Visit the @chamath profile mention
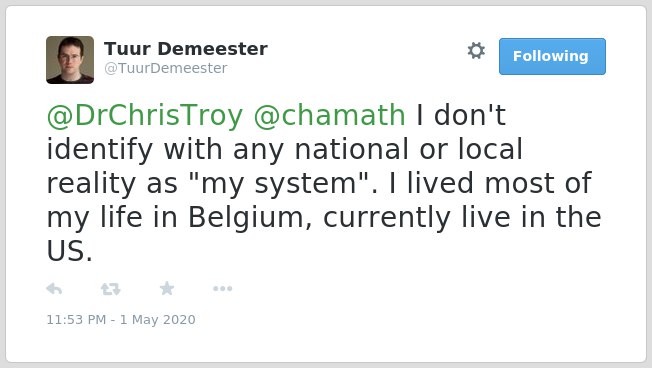The height and width of the screenshot is (368, 652). click(329, 115)
